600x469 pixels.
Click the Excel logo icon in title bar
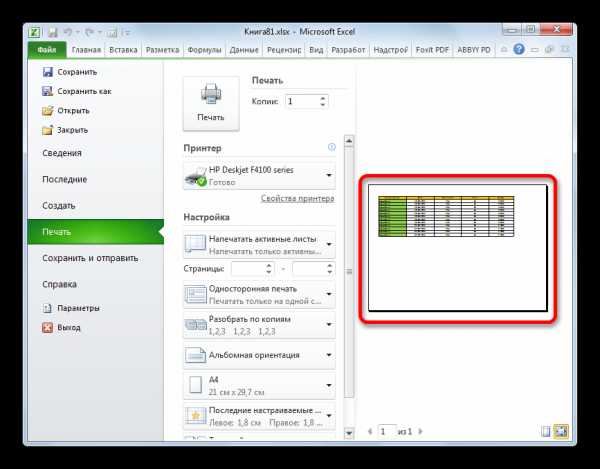pyautogui.click(x=34, y=32)
